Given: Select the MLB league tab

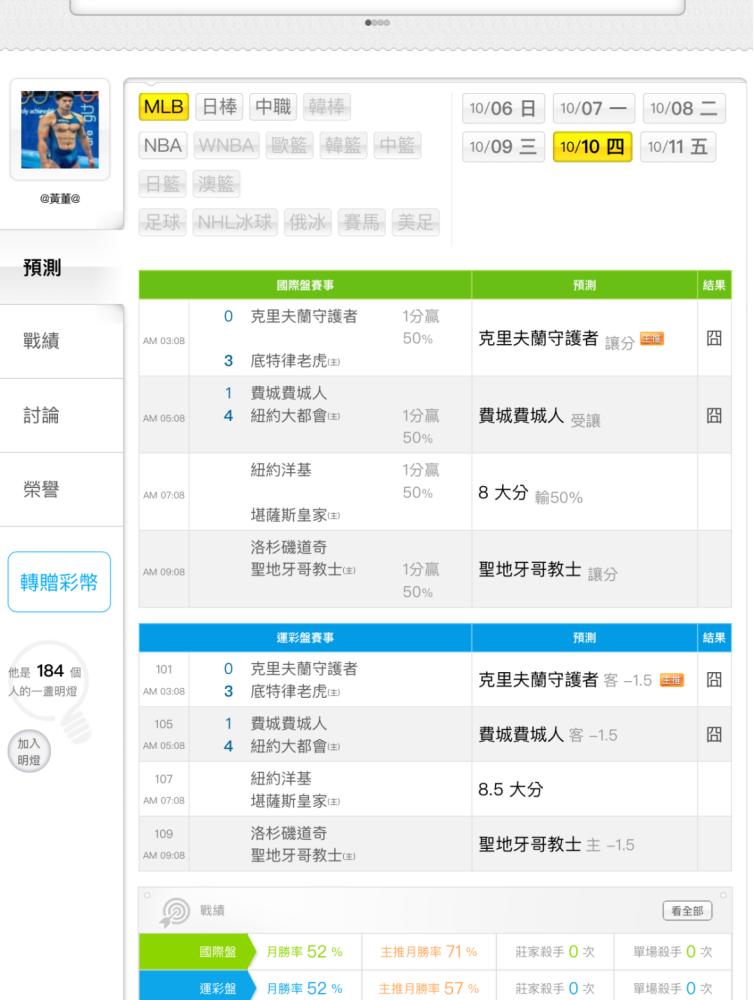Looking at the screenshot, I should (163, 107).
